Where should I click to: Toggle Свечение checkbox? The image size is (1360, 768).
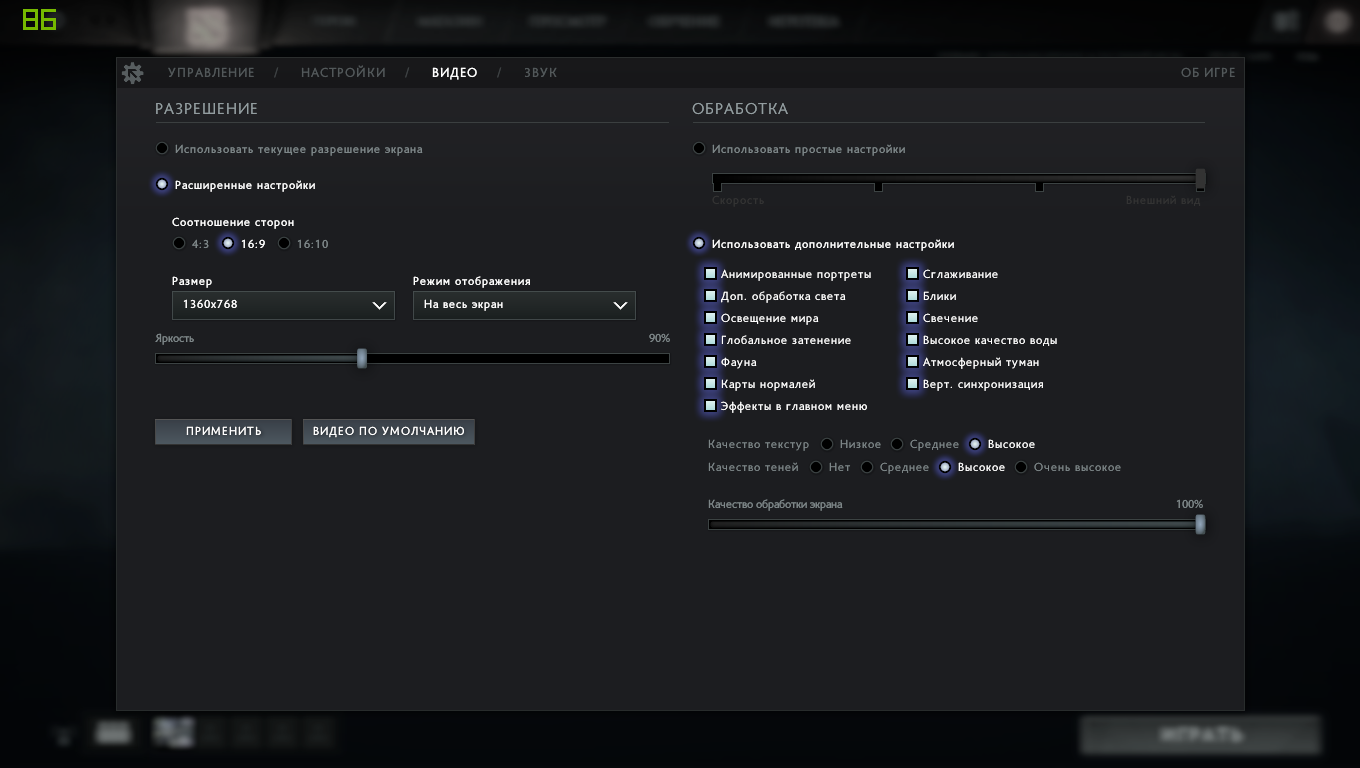point(912,318)
